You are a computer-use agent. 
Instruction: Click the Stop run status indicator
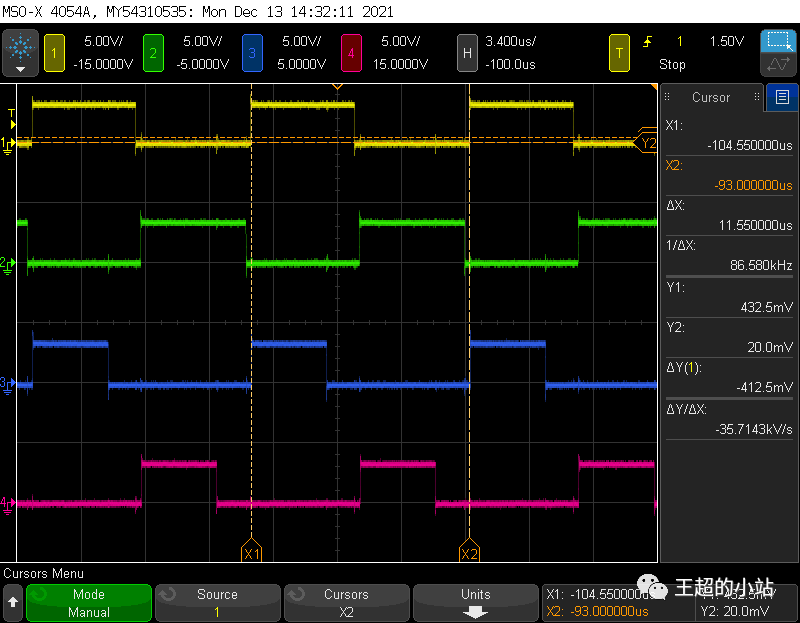point(672,64)
